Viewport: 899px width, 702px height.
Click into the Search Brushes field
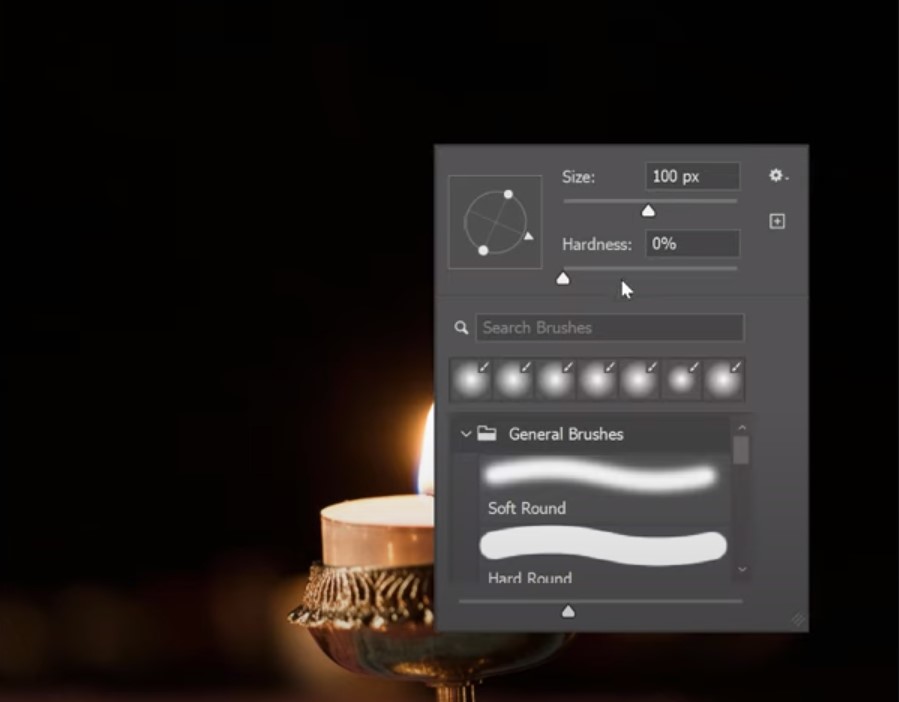[x=610, y=327]
